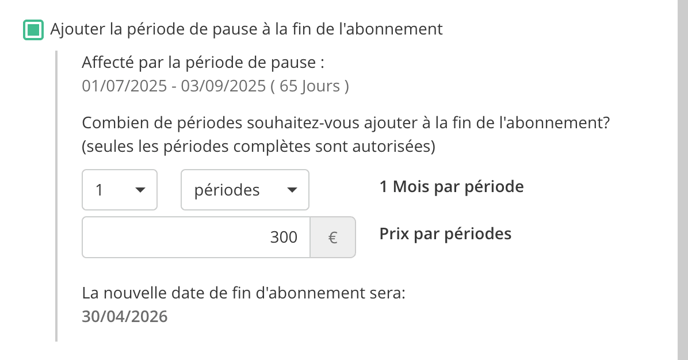This screenshot has width=688, height=360.
Task: Click the 'Prix par périodes' label
Action: [445, 234]
